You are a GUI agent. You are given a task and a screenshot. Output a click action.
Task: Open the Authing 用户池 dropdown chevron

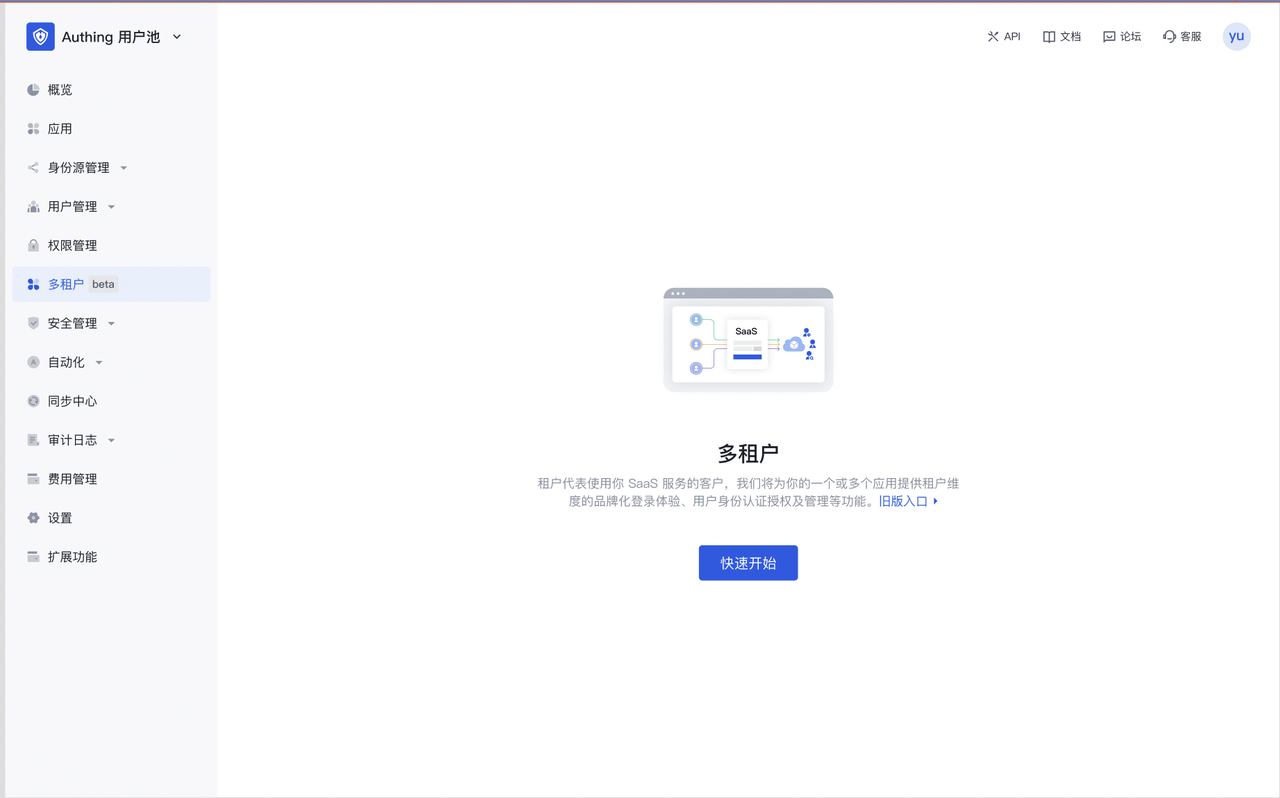point(177,37)
